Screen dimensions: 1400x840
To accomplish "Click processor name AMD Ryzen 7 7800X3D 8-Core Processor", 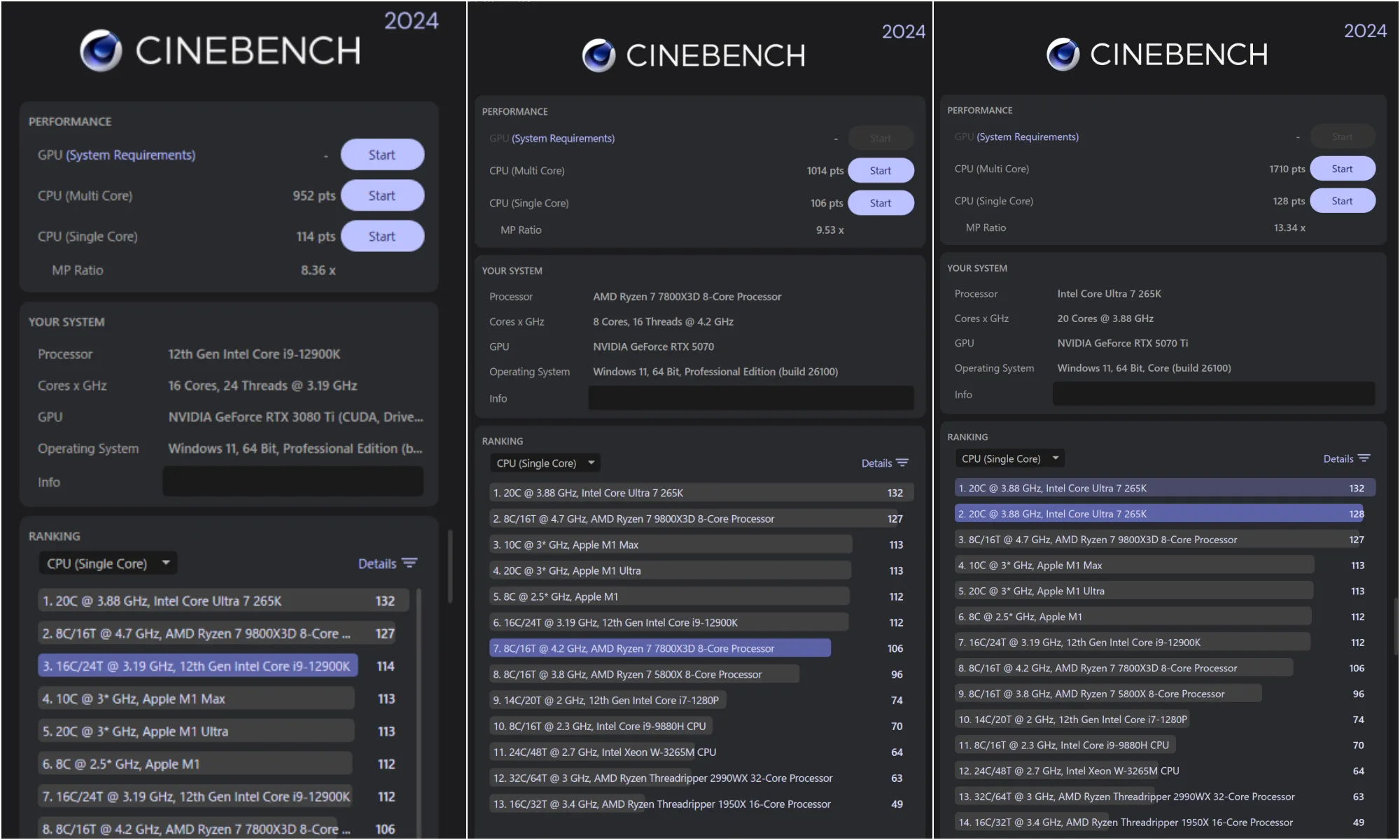I will (687, 297).
